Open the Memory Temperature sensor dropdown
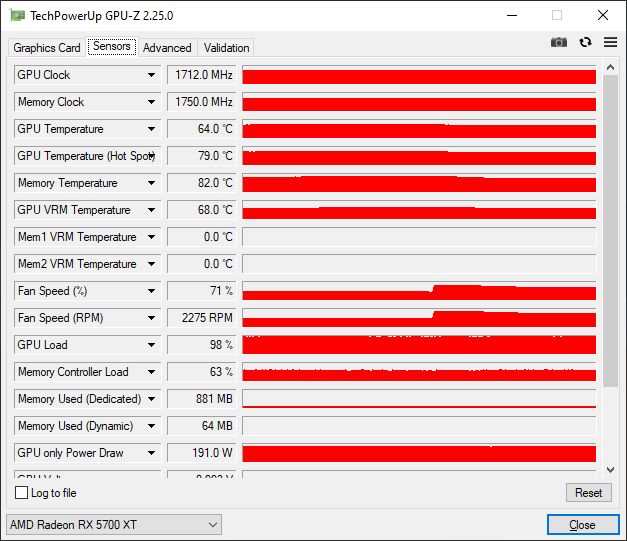The height and width of the screenshot is (541, 627). (151, 183)
